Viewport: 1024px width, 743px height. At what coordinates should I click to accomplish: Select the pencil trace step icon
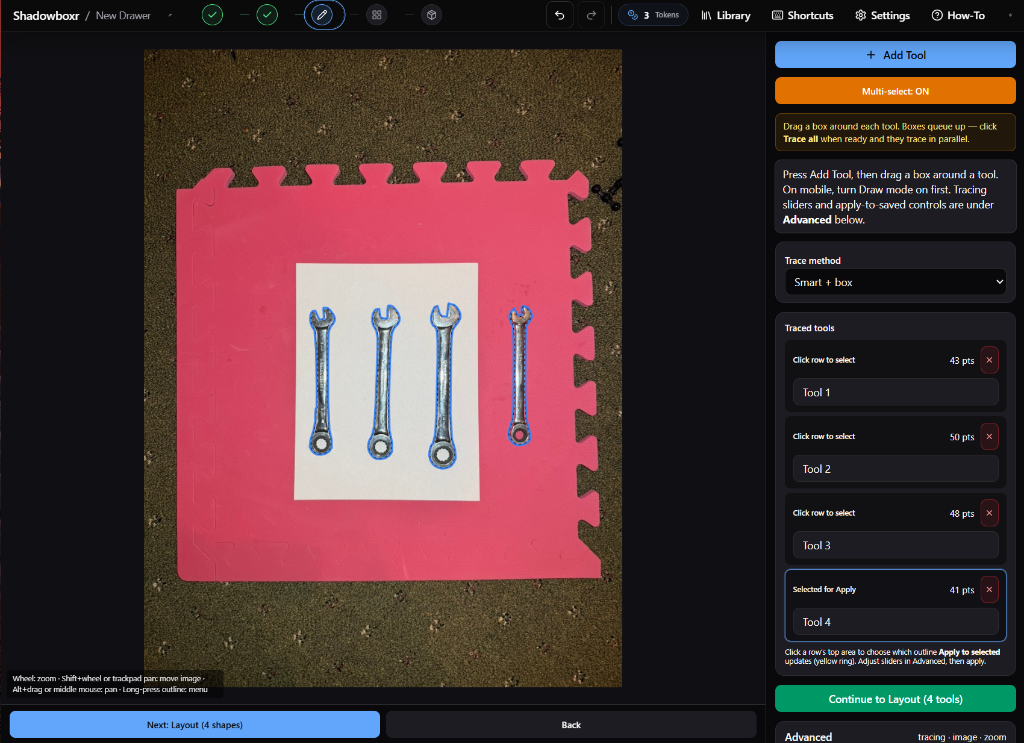322,15
